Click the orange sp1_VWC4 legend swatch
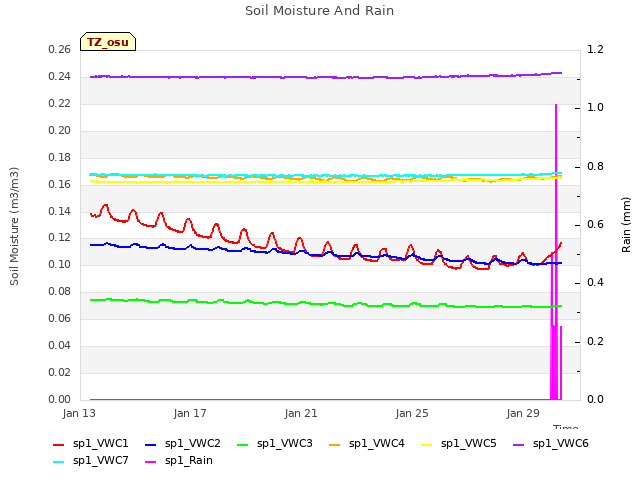Image resolution: width=640 pixels, height=480 pixels. 335,444
